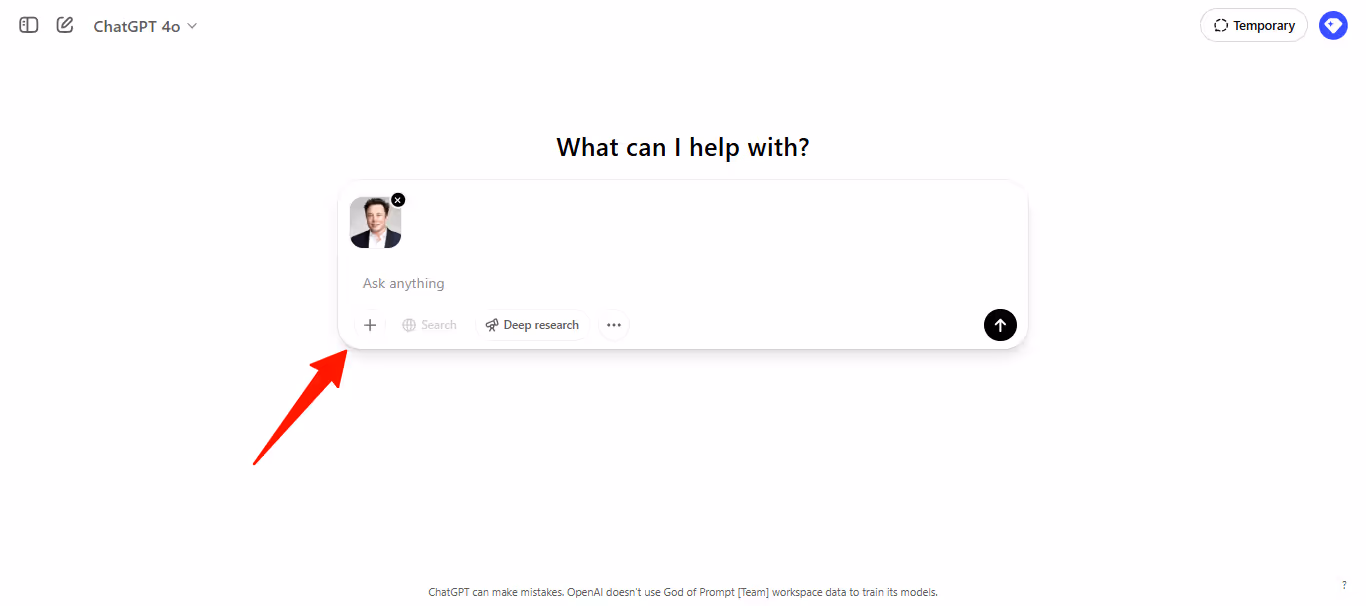Image resolution: width=1366 pixels, height=606 pixels.
Task: Open the question mark help button
Action: tap(1344, 585)
